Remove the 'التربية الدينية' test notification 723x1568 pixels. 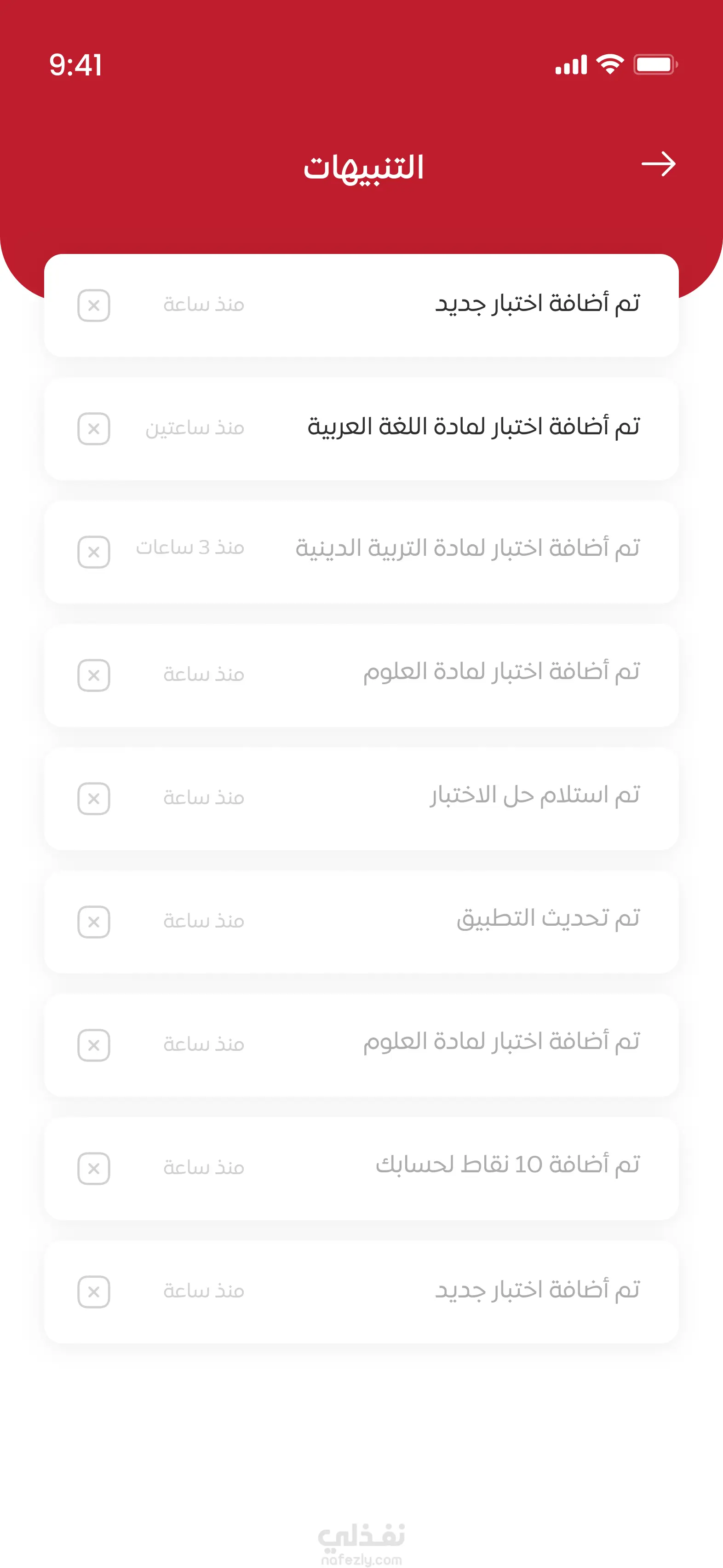(x=94, y=552)
